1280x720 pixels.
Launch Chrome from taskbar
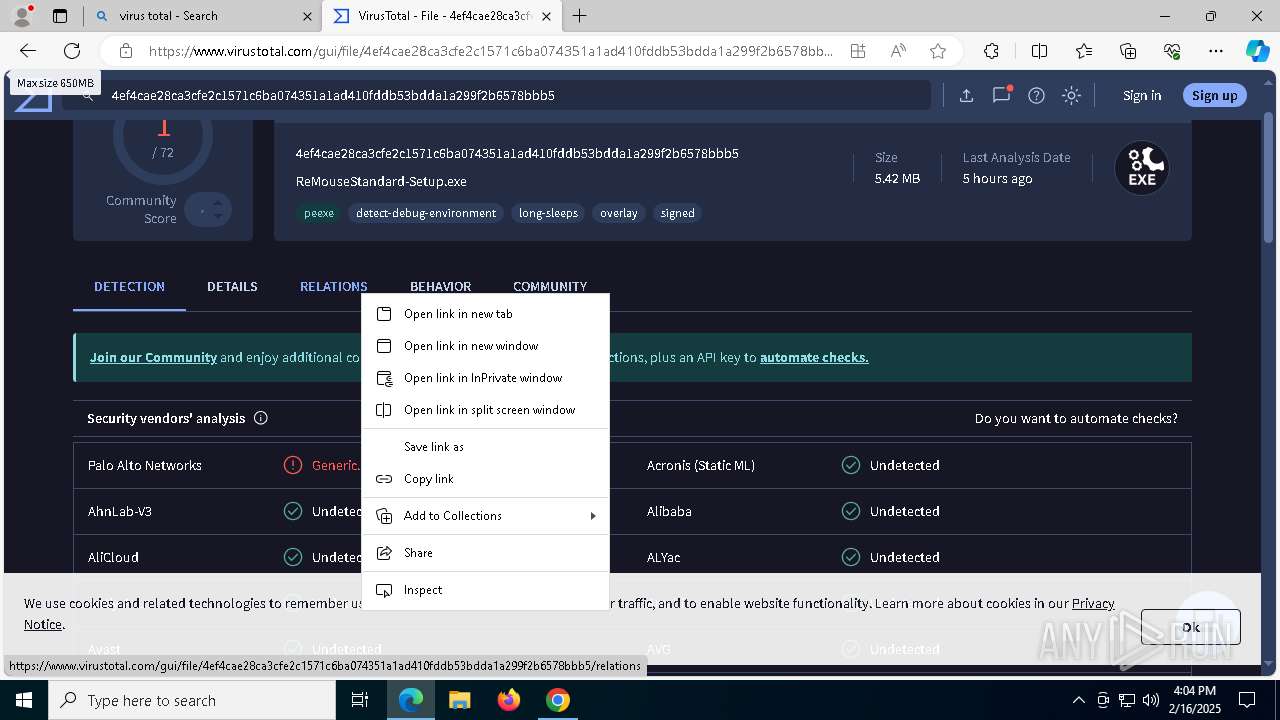point(557,700)
